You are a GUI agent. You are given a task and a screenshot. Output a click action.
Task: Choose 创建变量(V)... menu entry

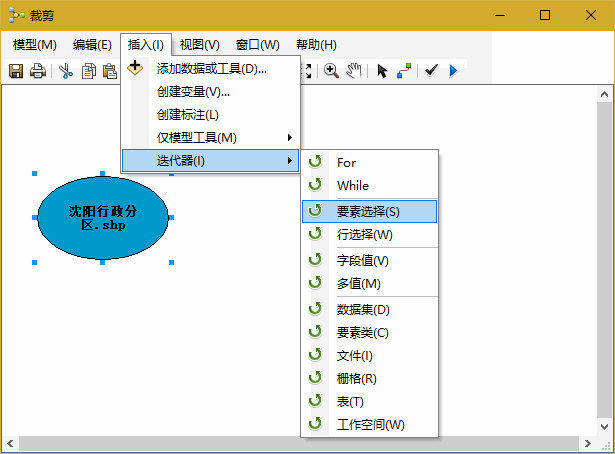click(x=211, y=92)
